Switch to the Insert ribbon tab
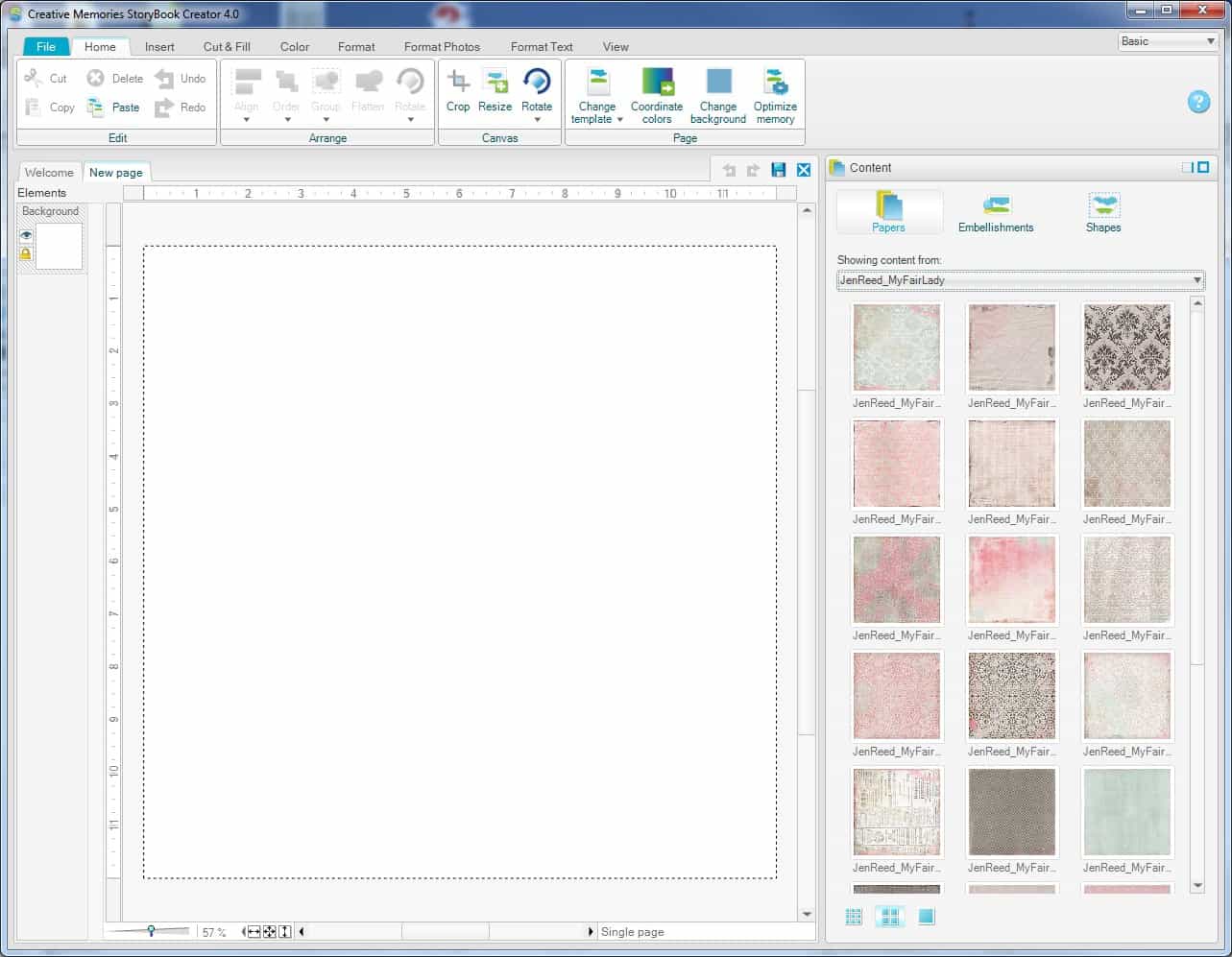 click(x=159, y=46)
